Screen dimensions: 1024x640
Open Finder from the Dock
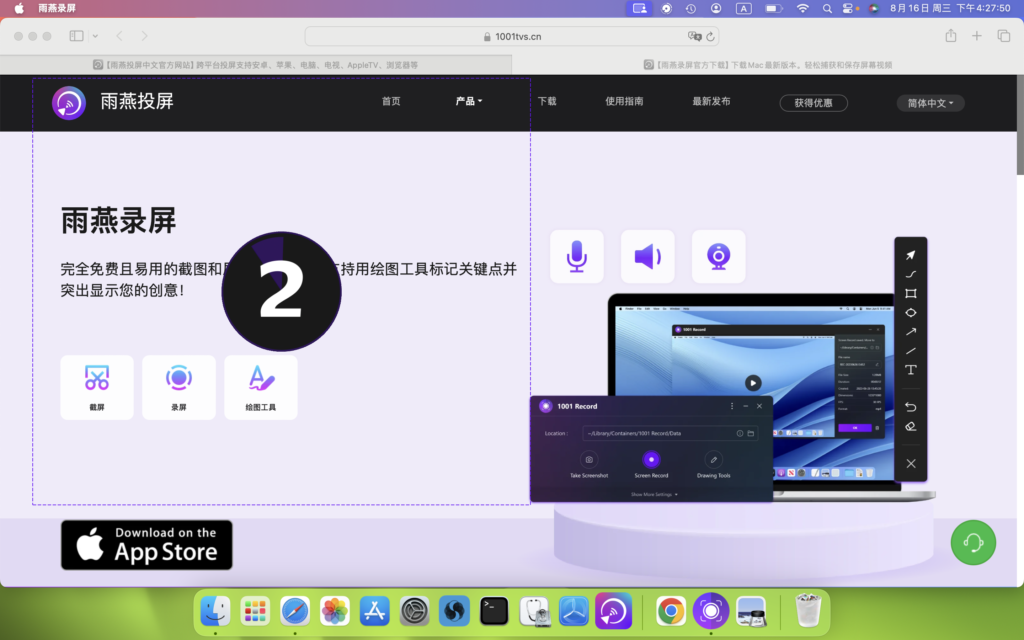point(216,611)
